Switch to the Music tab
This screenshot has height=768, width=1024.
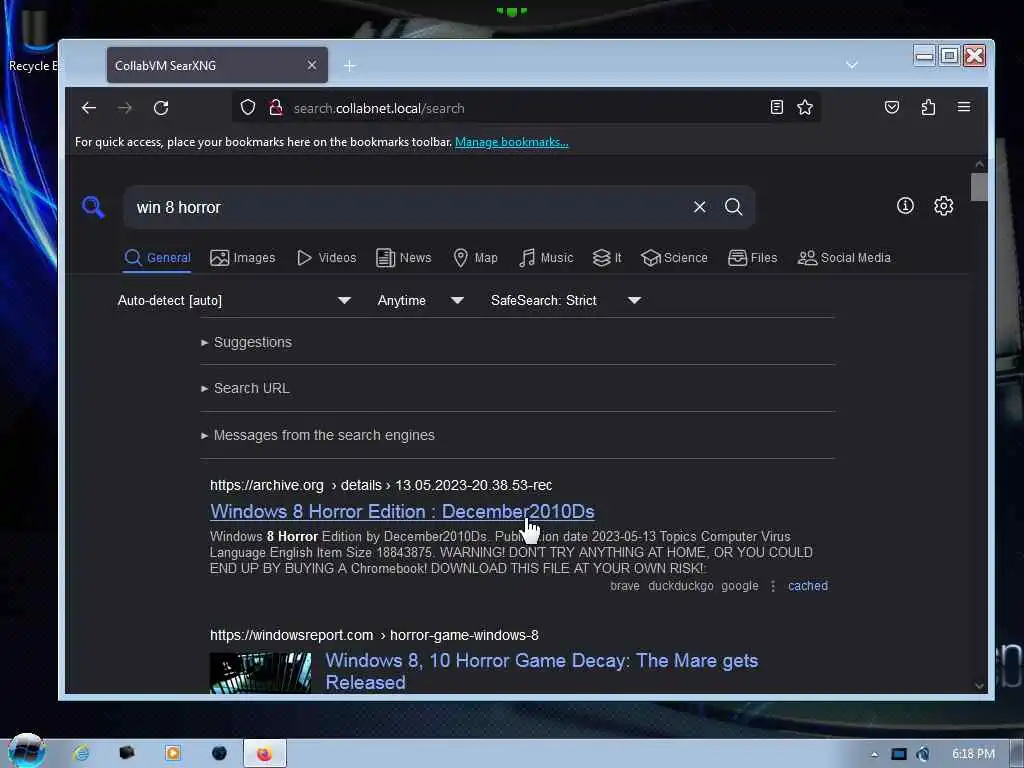[x=546, y=257]
